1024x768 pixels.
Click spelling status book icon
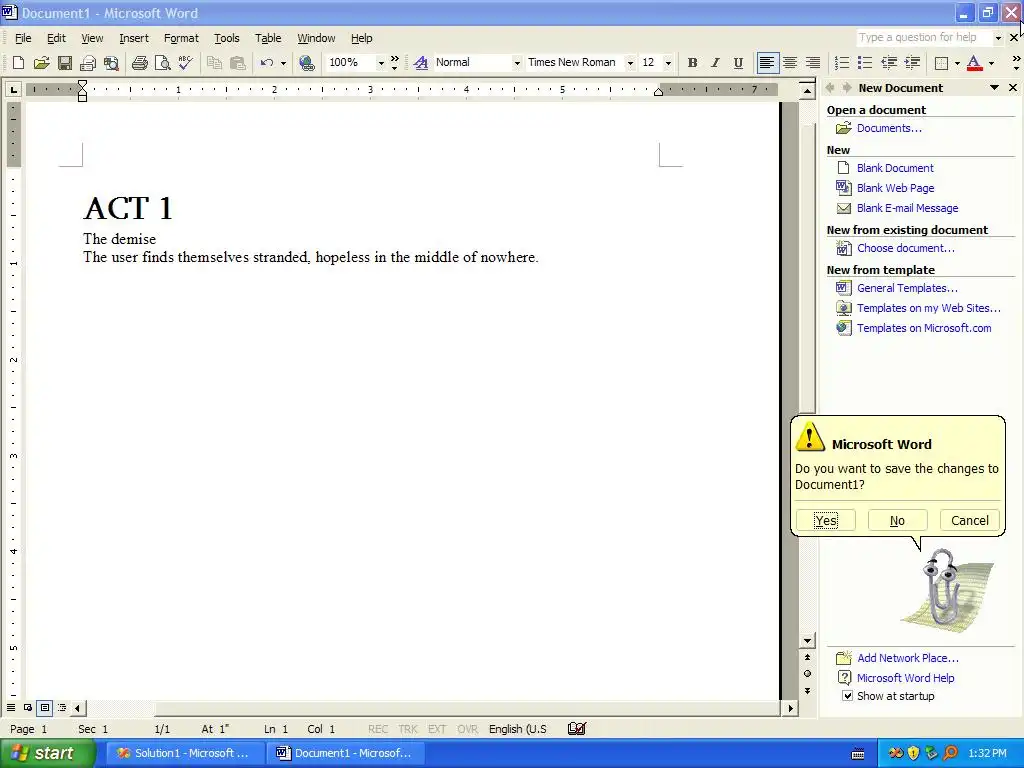[577, 729]
